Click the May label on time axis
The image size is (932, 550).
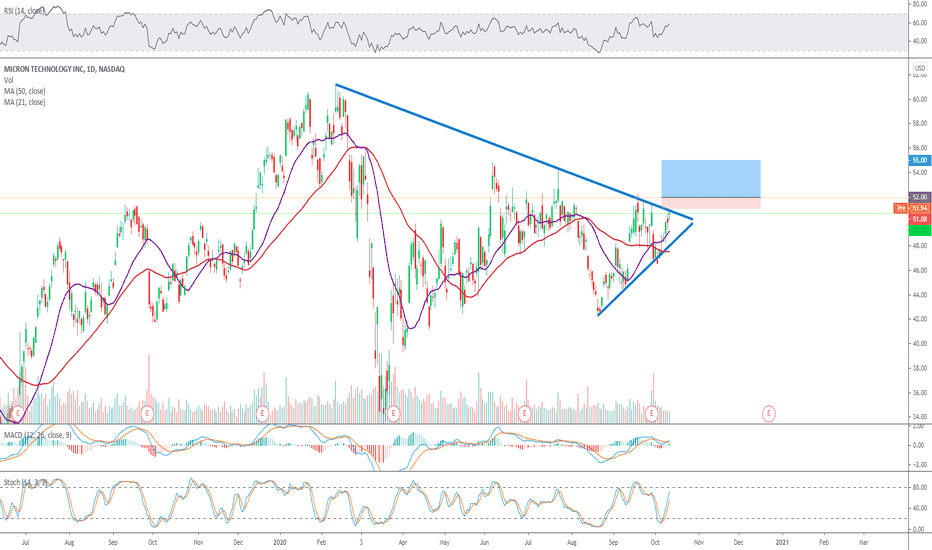point(444,542)
